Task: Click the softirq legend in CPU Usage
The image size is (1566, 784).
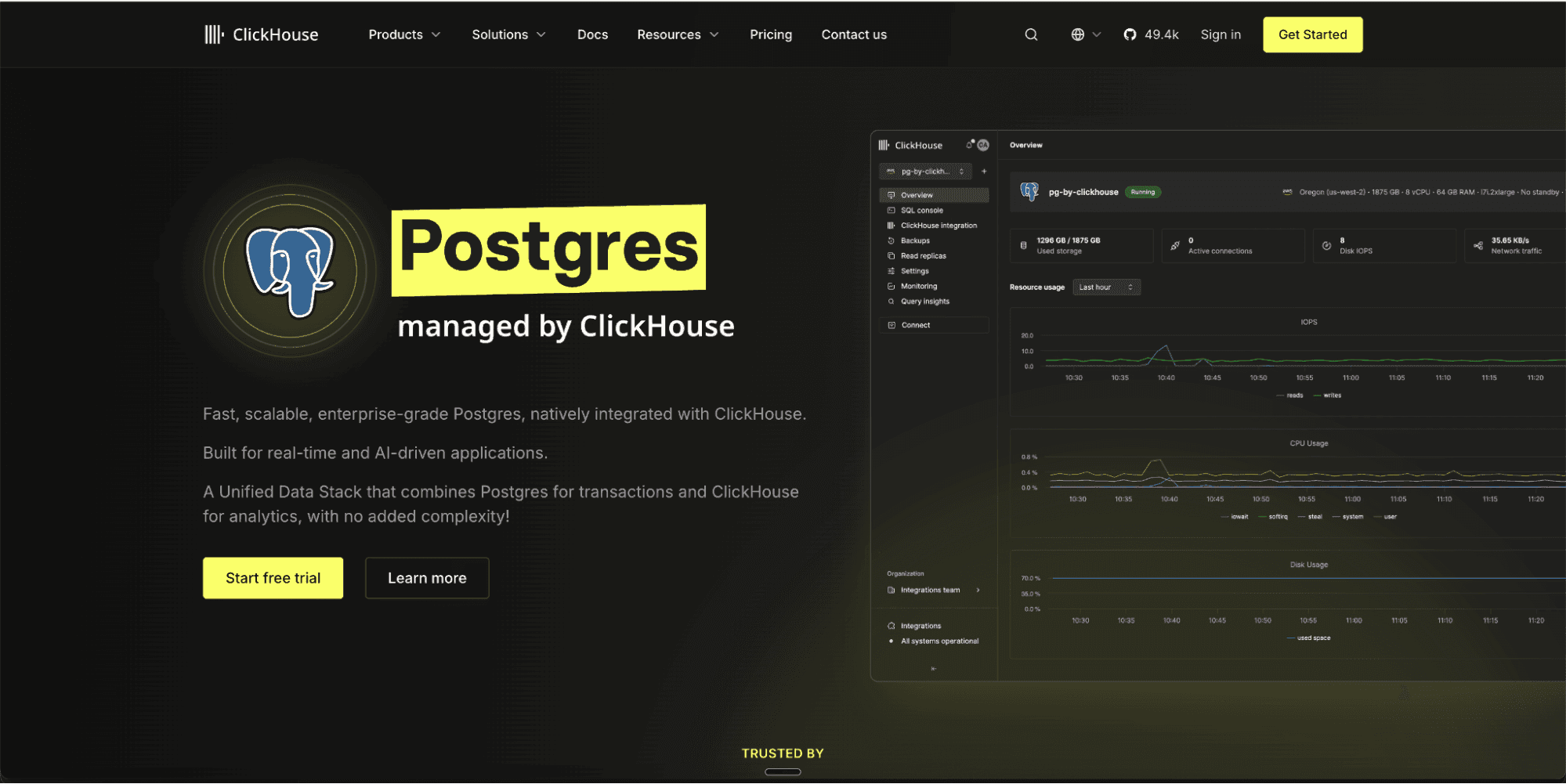Action: click(x=1273, y=517)
